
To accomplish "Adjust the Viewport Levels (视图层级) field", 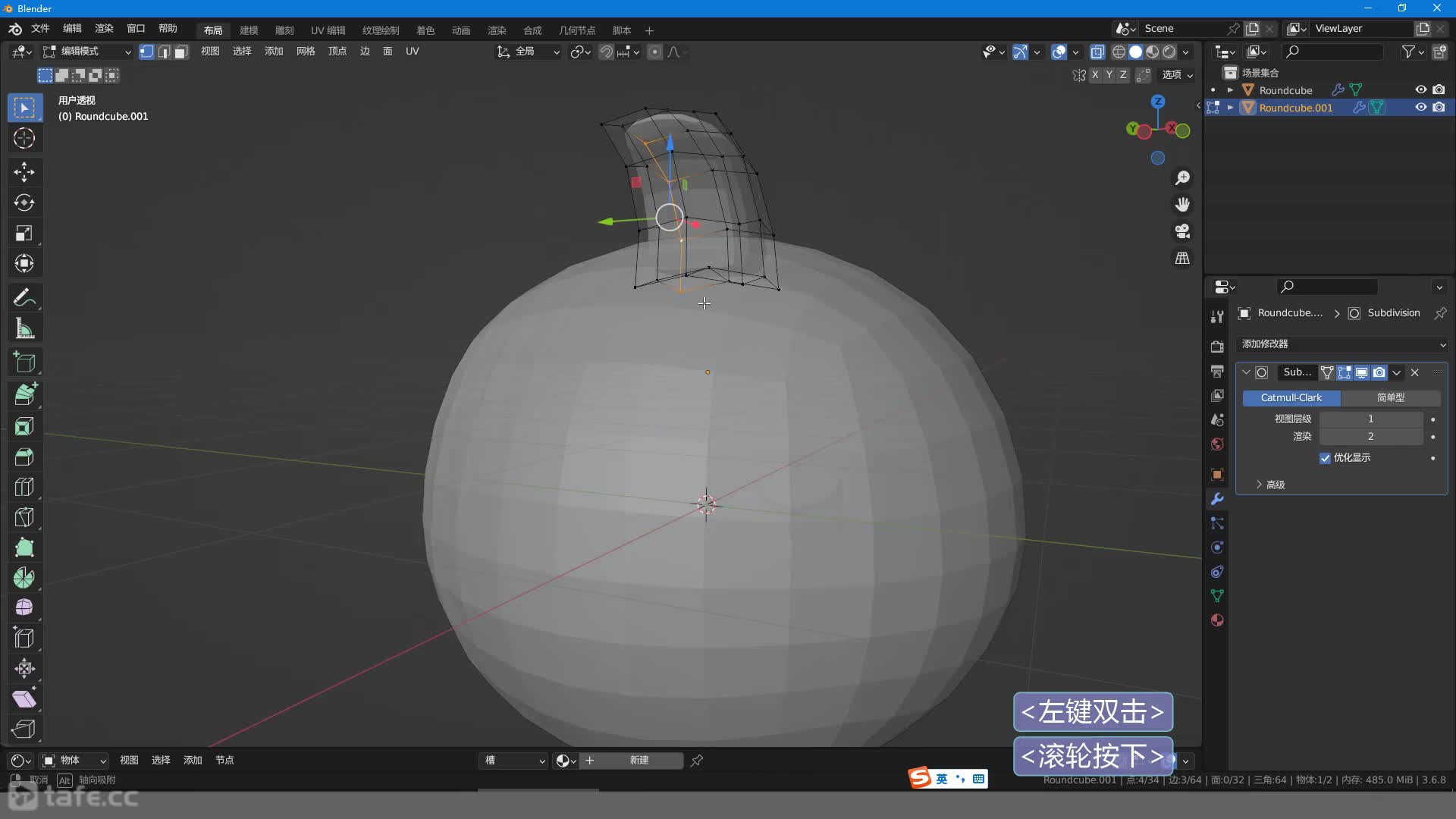I will tap(1370, 419).
